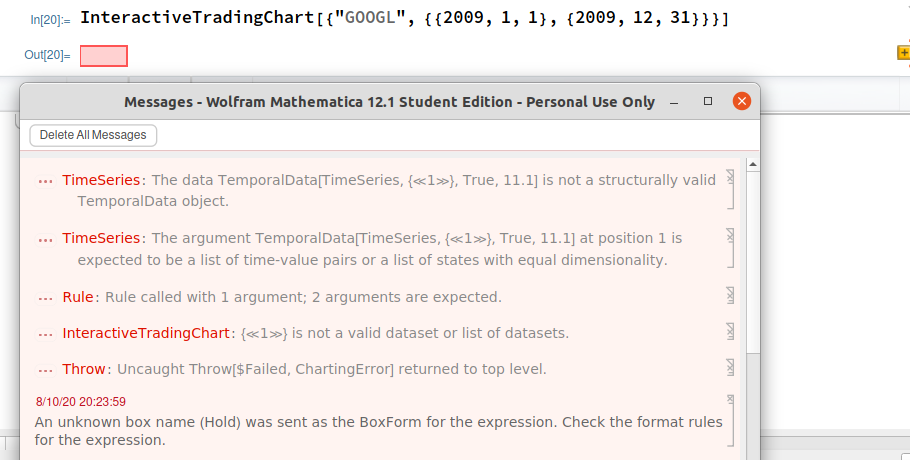Click the scrollbar up arrow in Messages window
This screenshot has height=460, width=910.
753,165
